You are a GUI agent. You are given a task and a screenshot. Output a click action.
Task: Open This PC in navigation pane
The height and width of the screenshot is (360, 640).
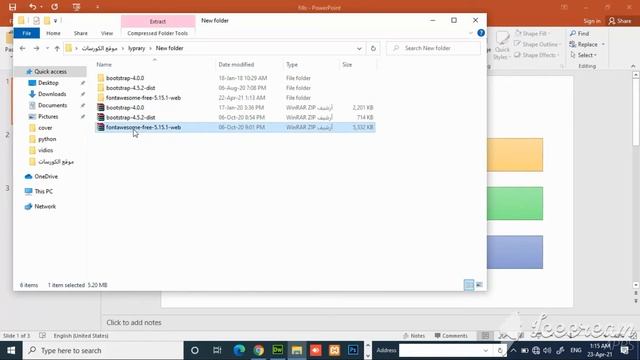pos(43,191)
